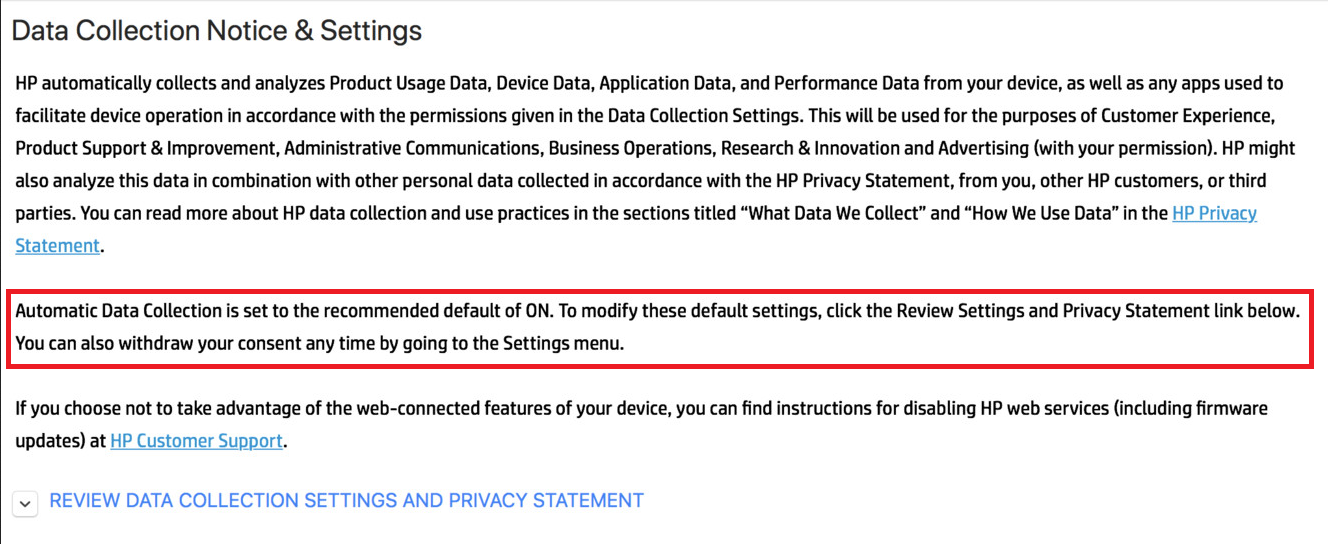Open Review Data Collection Settings and Privacy Statement
The image size is (1328, 544).
pos(346,500)
